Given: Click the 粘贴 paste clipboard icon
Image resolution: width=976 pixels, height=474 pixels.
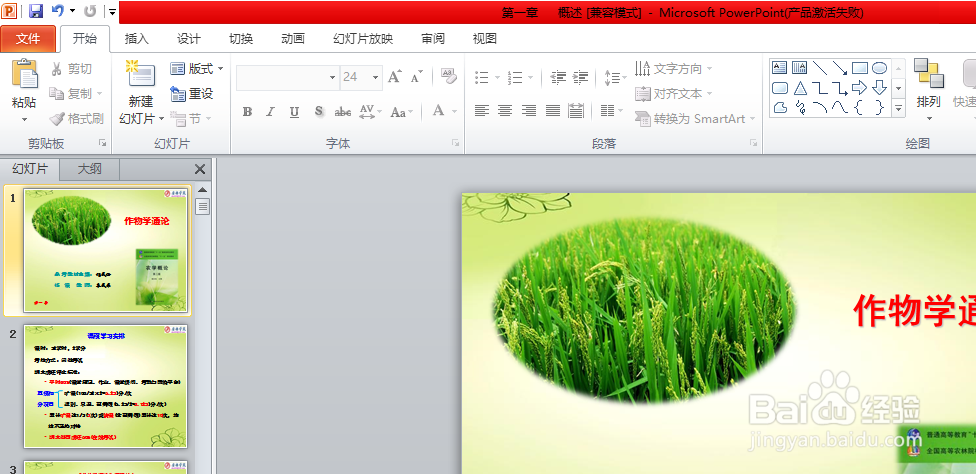Looking at the screenshot, I should (x=24, y=74).
